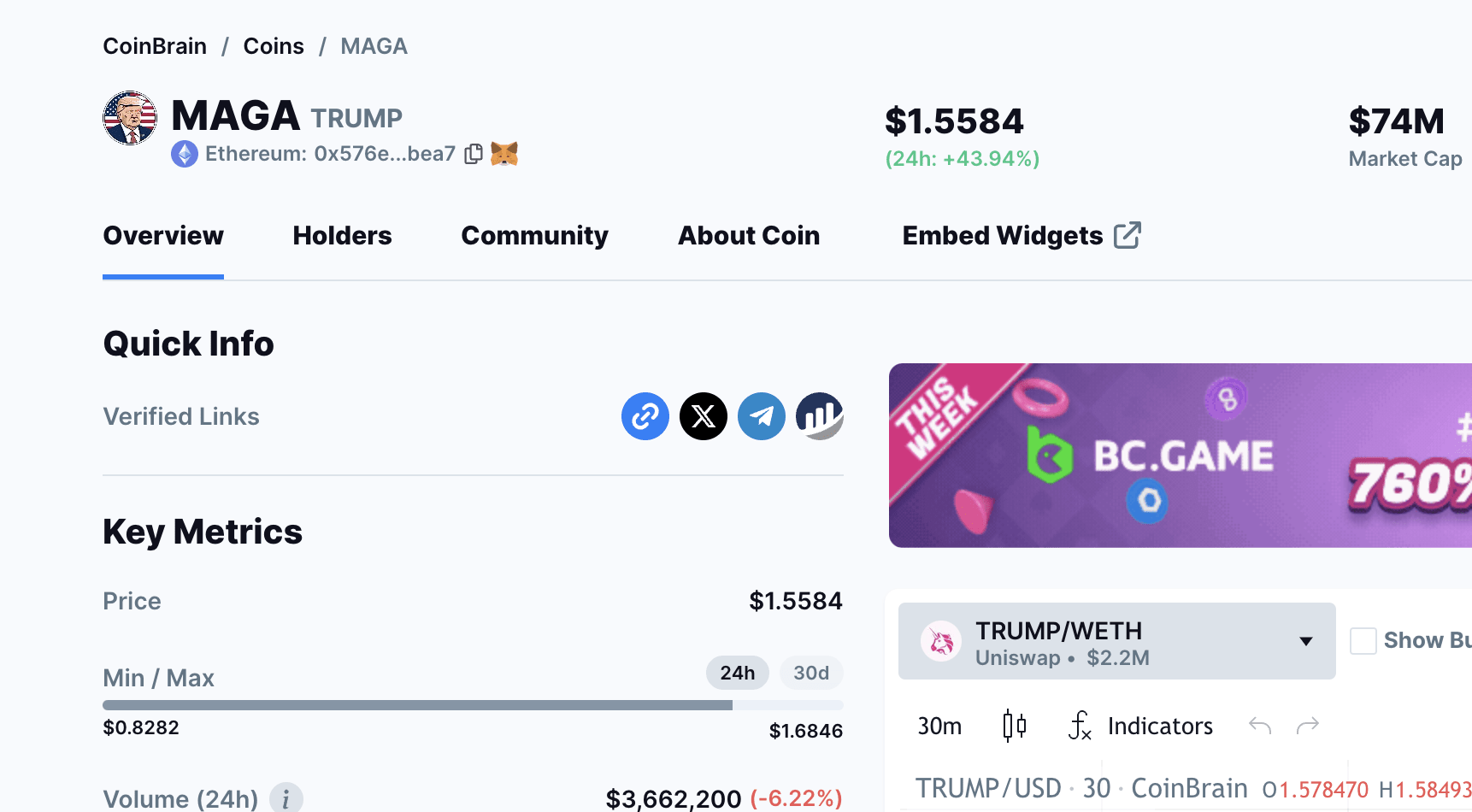Click the Min/Max price range bar

tap(473, 705)
